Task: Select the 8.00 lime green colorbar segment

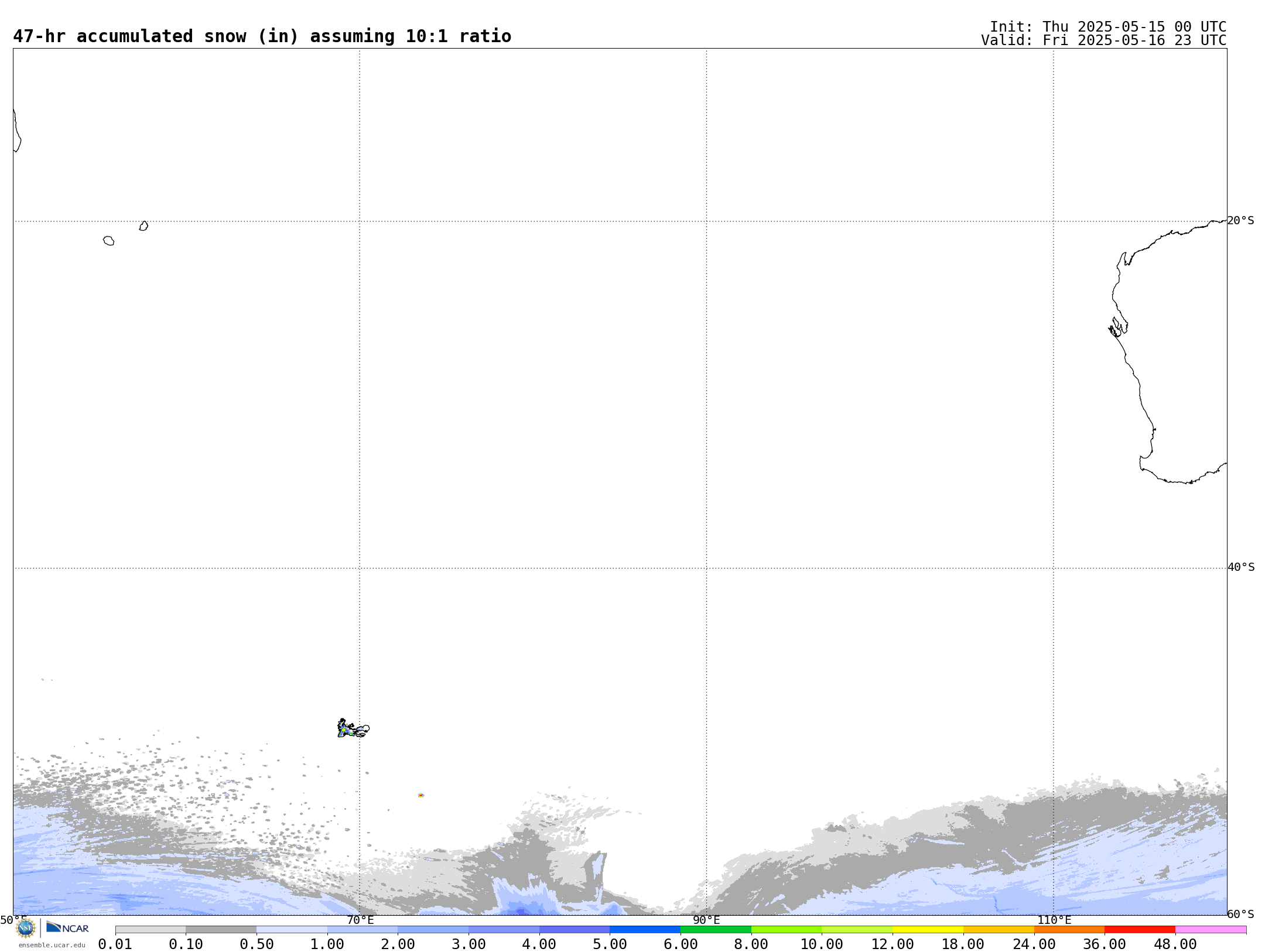Action: pyautogui.click(x=787, y=930)
